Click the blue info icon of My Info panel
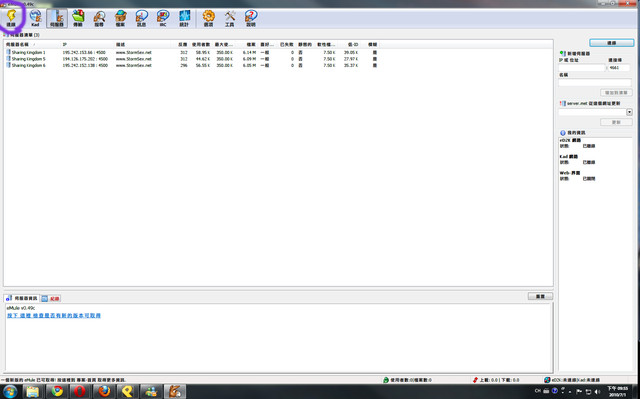The image size is (640, 399). click(x=563, y=133)
